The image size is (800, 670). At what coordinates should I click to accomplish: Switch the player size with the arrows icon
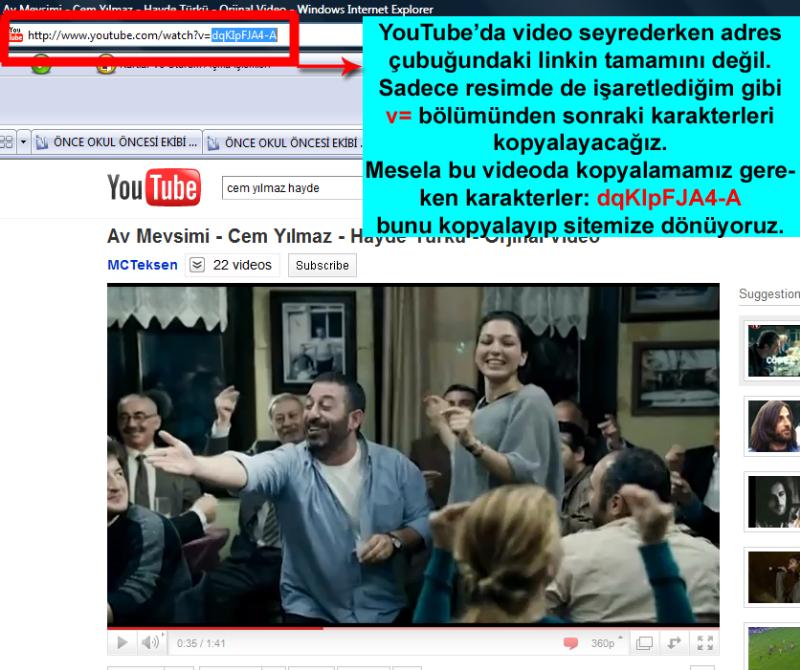pos(674,643)
